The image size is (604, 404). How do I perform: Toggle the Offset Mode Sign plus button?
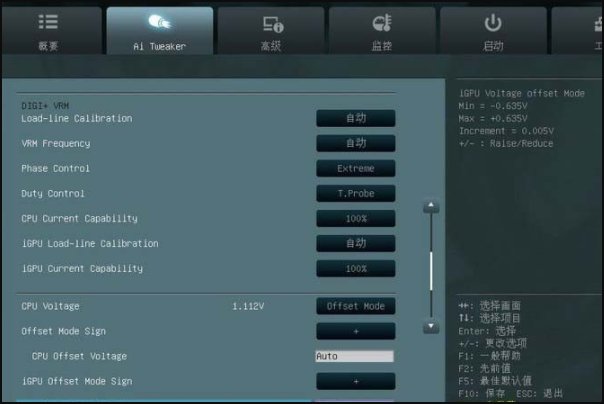pyautogui.click(x=355, y=331)
